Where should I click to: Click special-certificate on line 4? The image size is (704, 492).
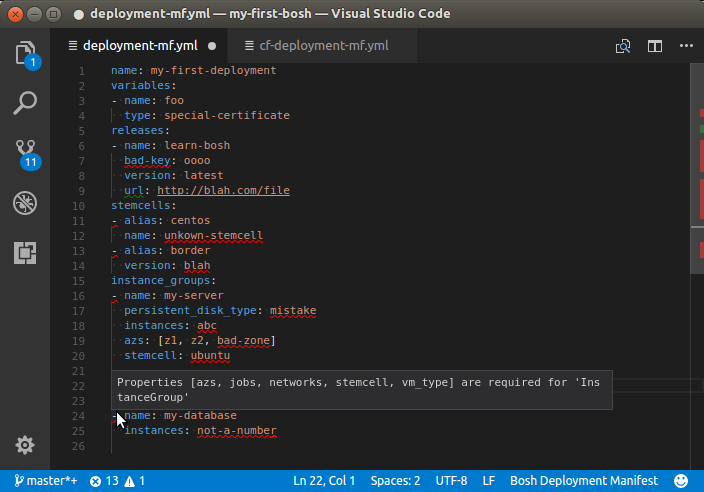click(227, 115)
